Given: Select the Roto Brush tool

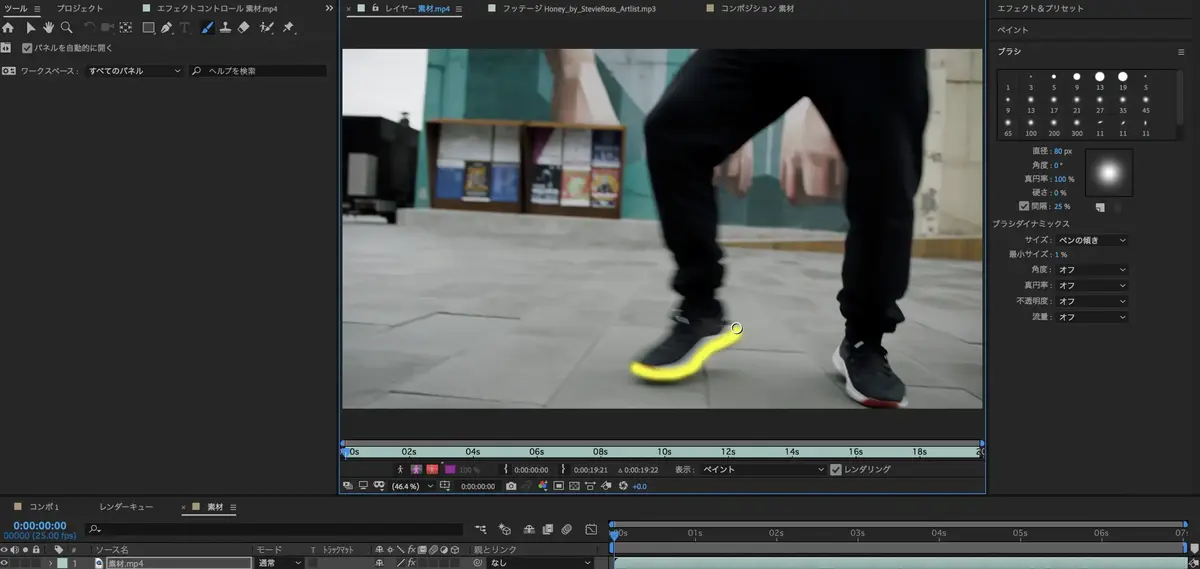Looking at the screenshot, I should [266, 28].
